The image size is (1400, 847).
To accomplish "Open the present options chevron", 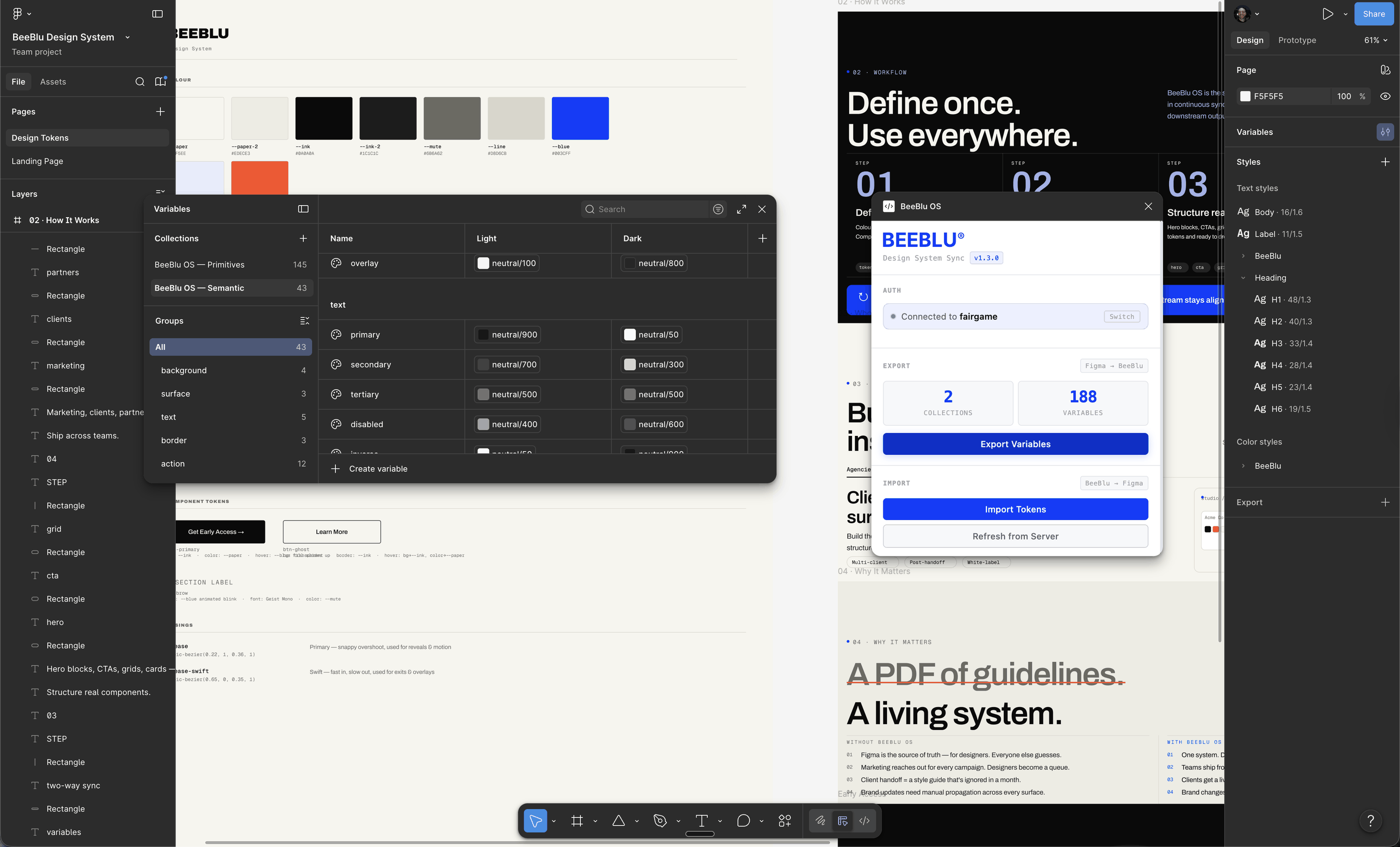I will (x=1346, y=14).
